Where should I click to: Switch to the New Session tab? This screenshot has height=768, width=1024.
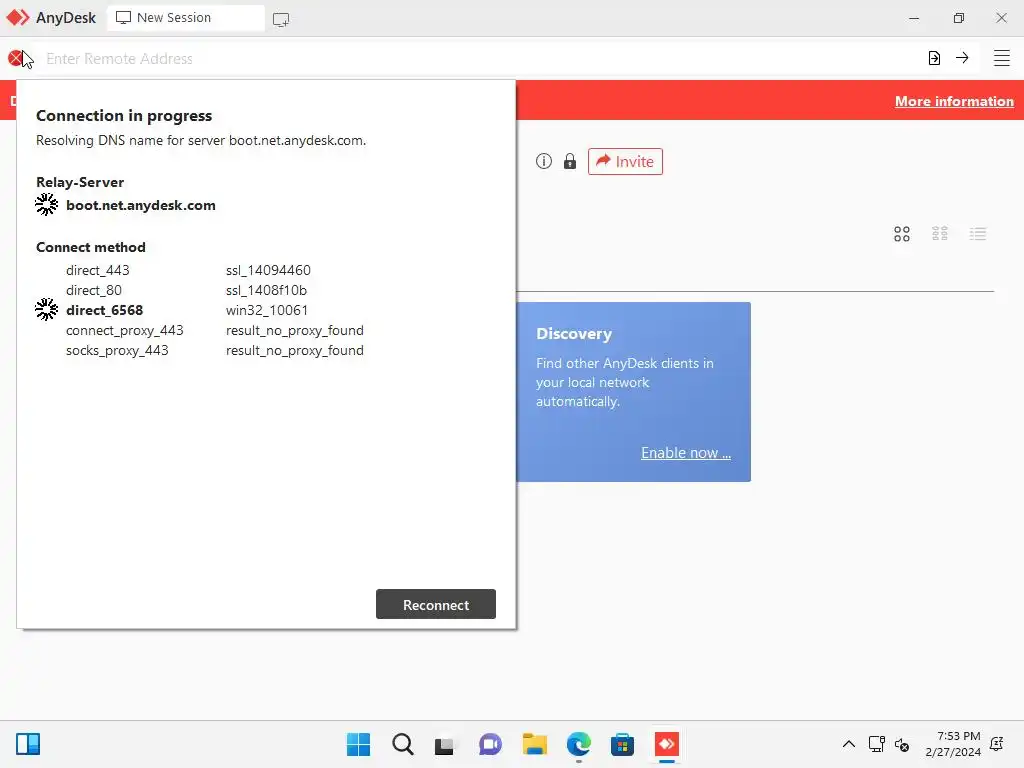tap(186, 18)
